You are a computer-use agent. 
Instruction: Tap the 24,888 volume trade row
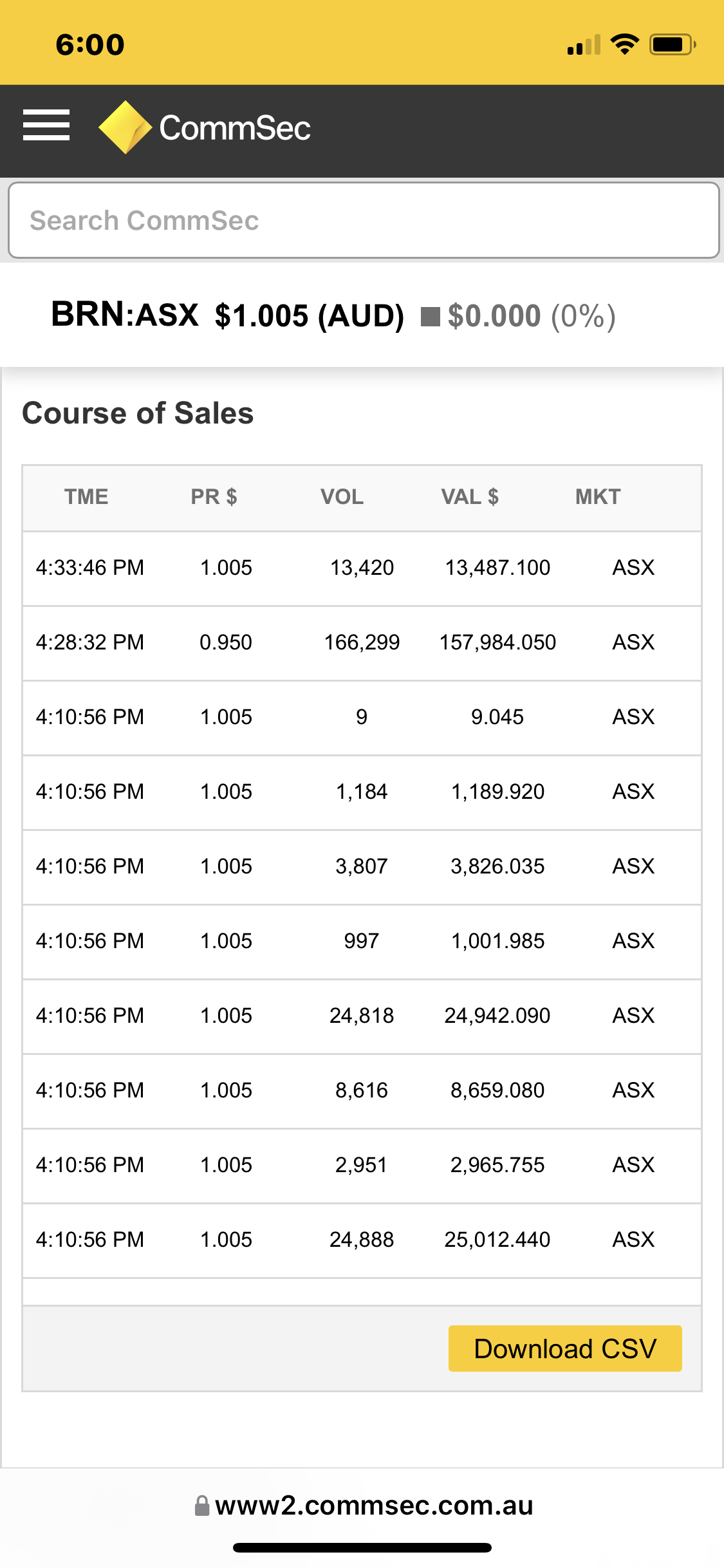[x=362, y=1240]
